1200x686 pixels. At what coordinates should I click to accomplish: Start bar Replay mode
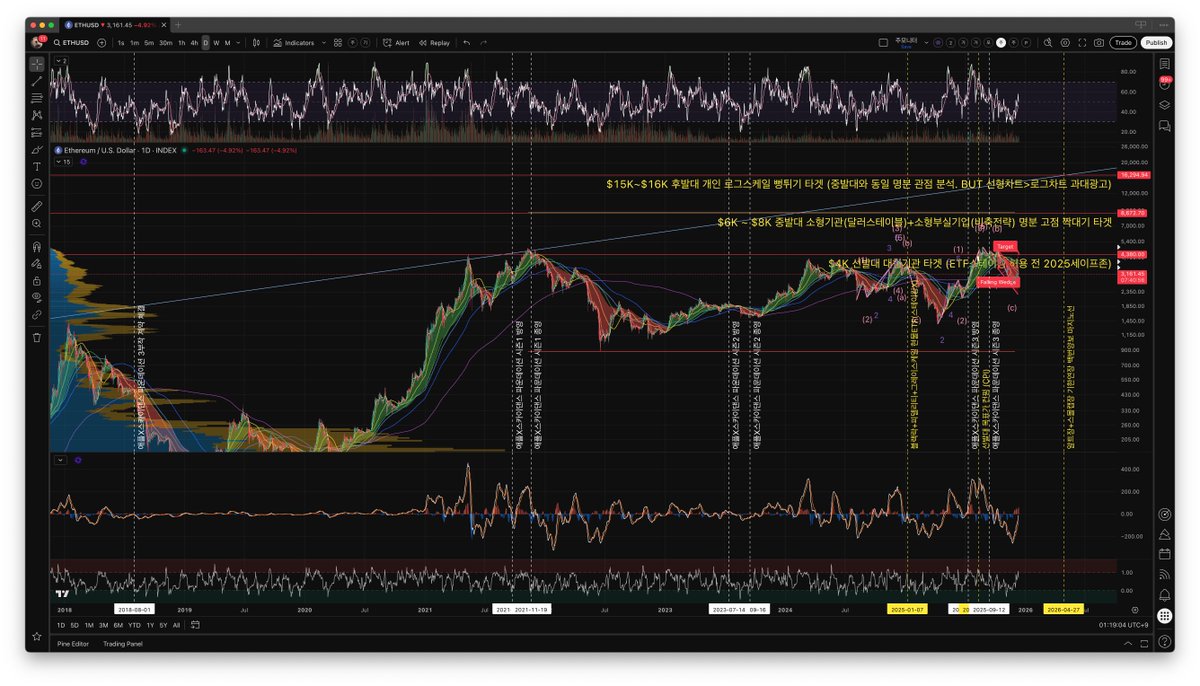(434, 43)
